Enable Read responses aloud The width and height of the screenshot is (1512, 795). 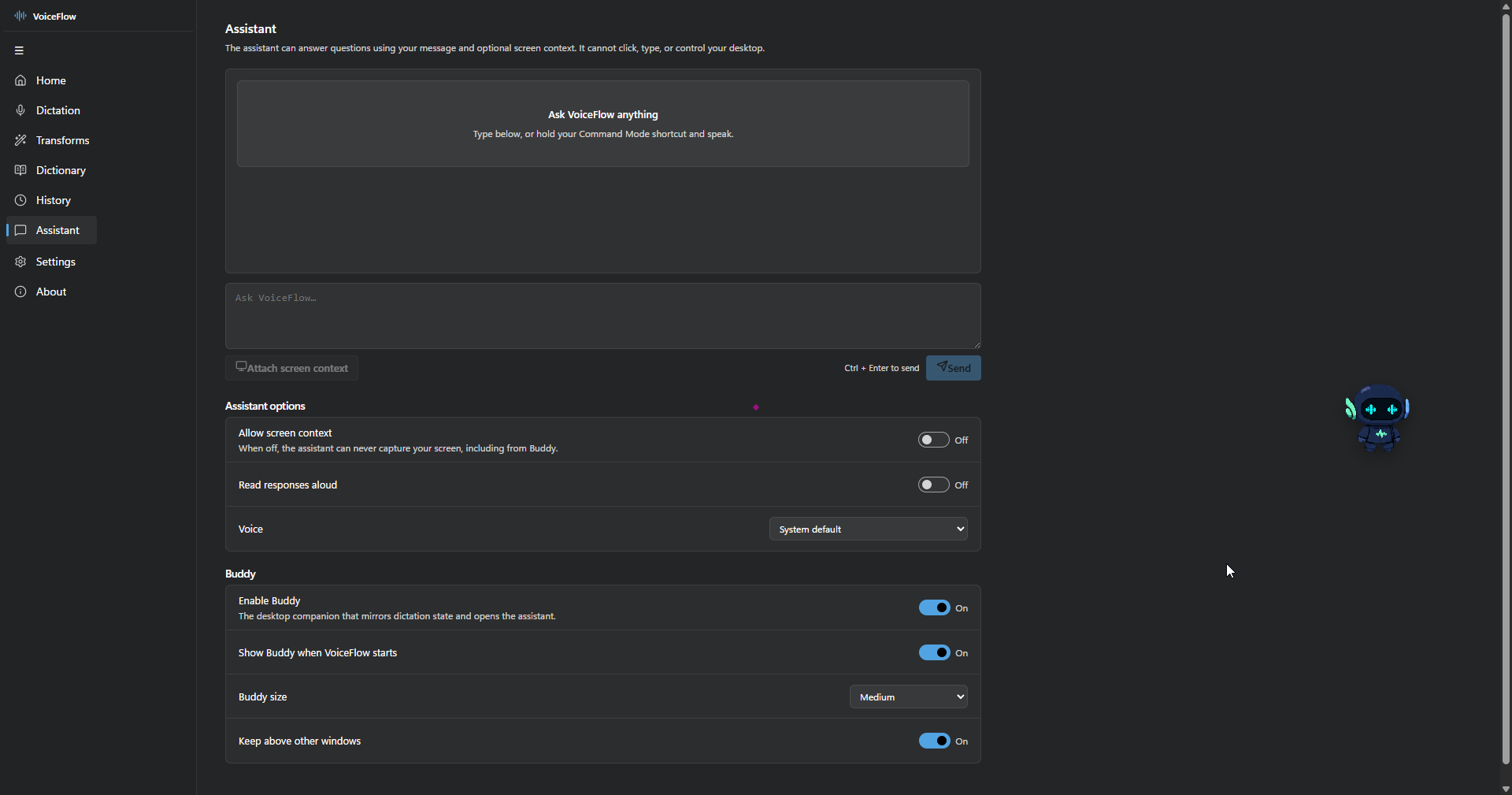click(x=933, y=485)
